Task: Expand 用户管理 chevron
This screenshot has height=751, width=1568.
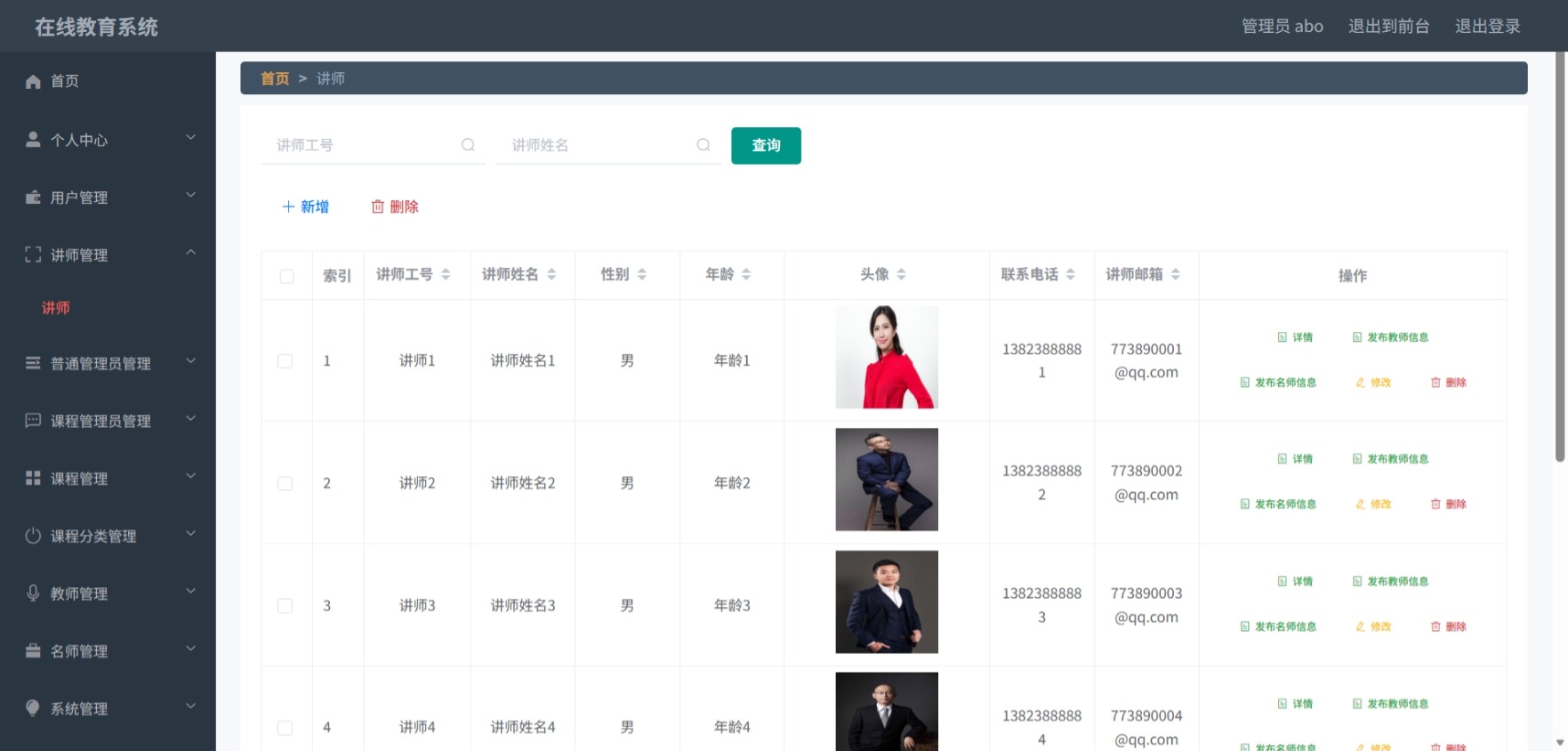Action: (x=190, y=195)
